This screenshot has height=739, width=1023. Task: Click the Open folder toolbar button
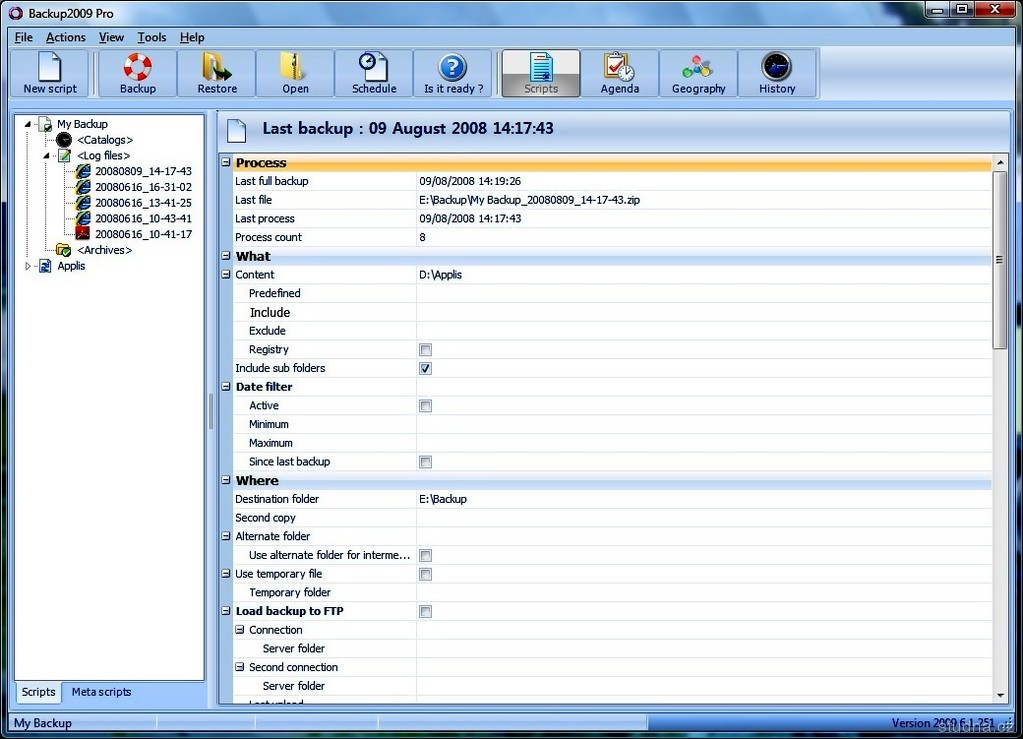tap(295, 73)
